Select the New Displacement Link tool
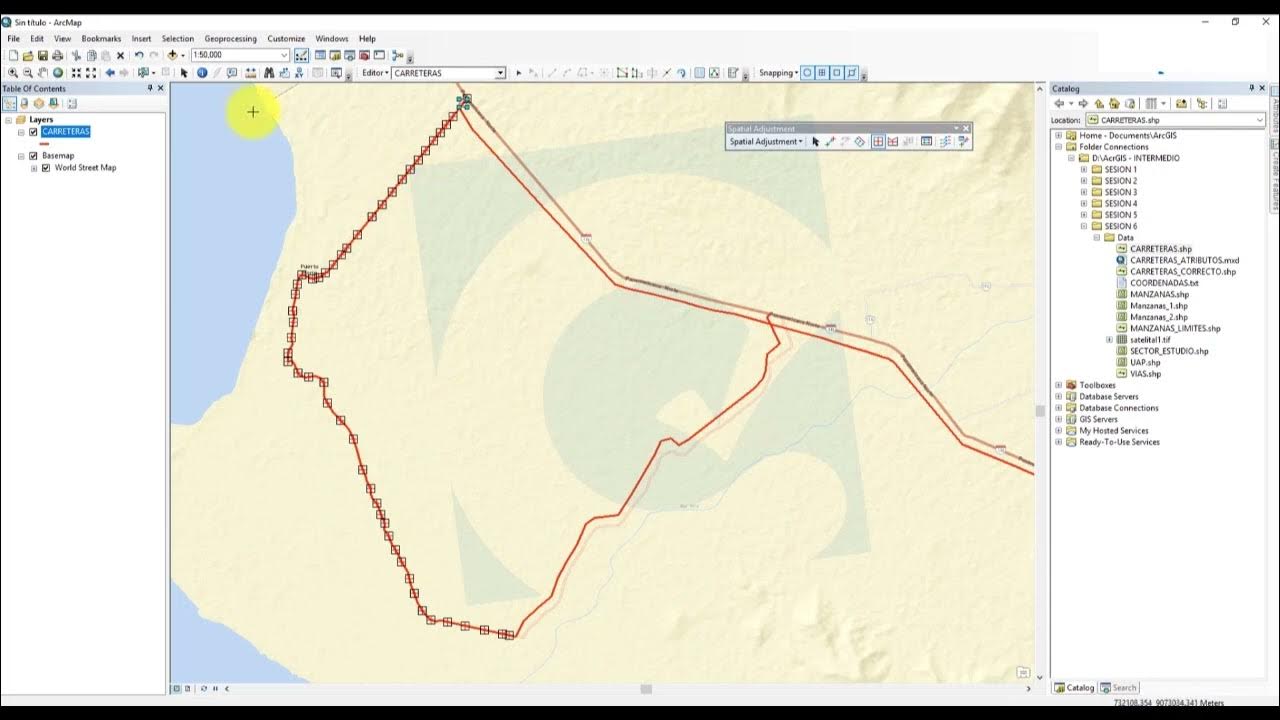Viewport: 1280px width, 720px height. 830,141
